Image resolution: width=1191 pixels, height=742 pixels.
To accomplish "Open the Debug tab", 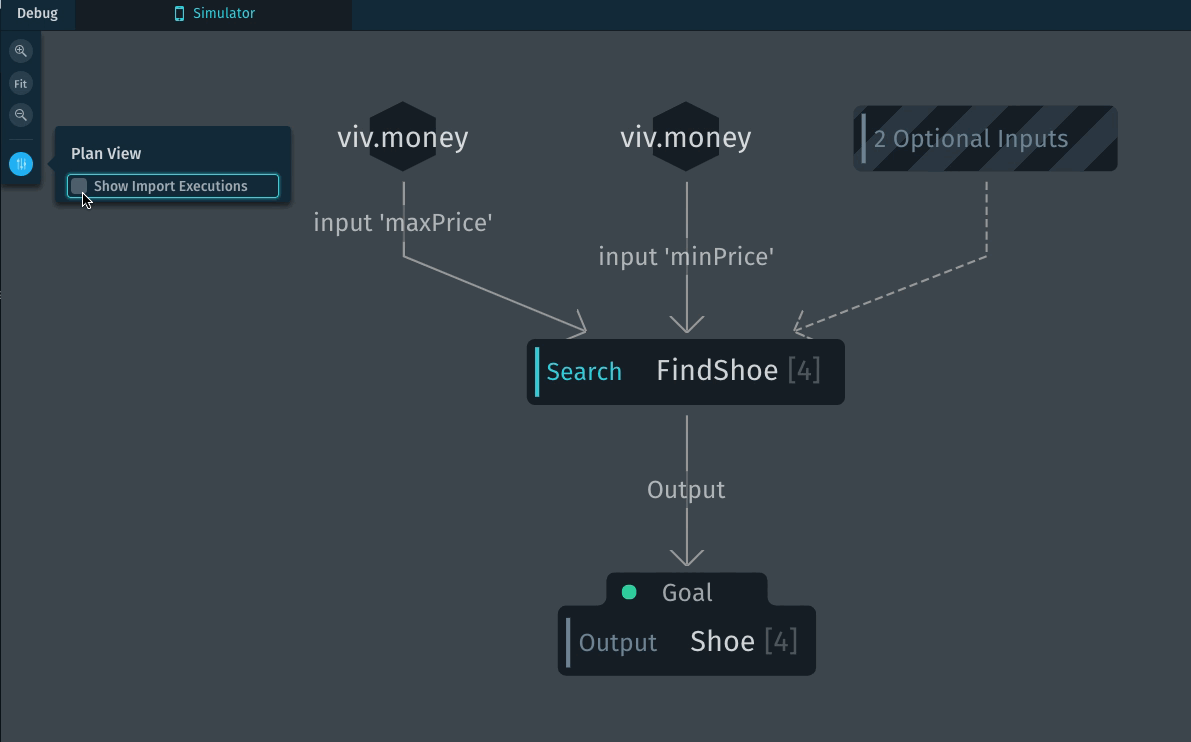I will [37, 14].
